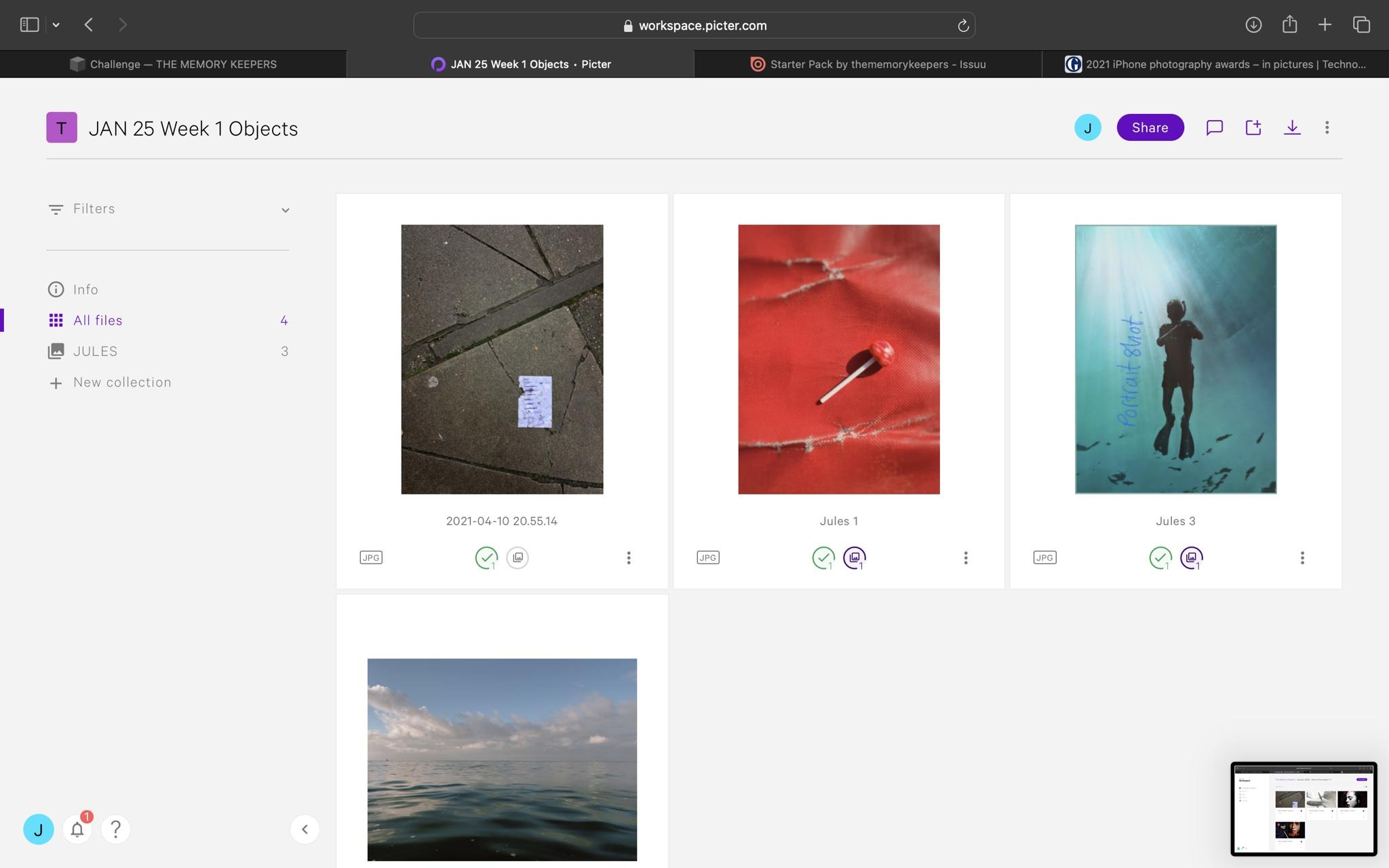The height and width of the screenshot is (868, 1389).
Task: Click the purple Share button
Action: [1150, 127]
